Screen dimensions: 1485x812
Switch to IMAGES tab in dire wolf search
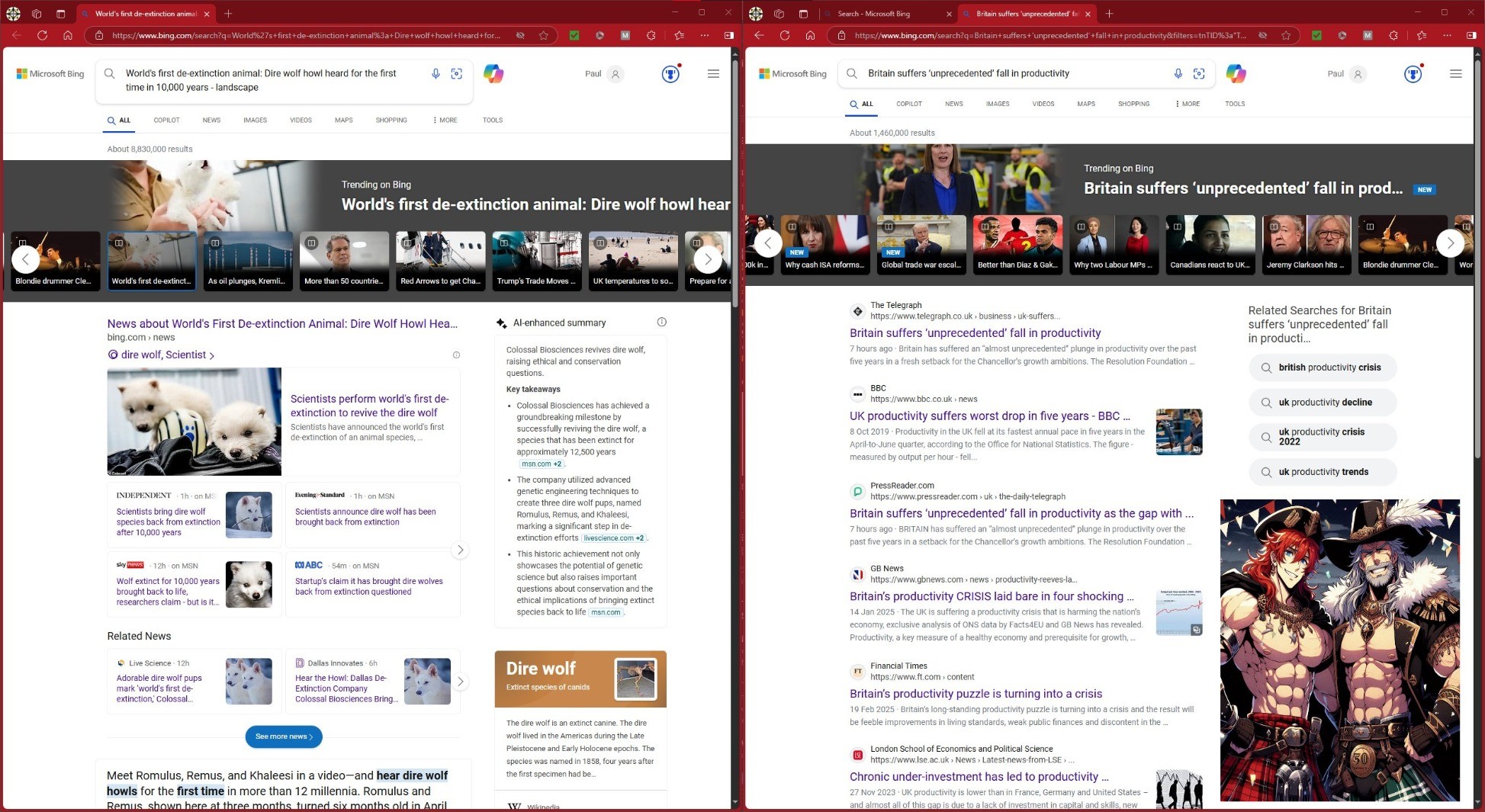(x=255, y=120)
